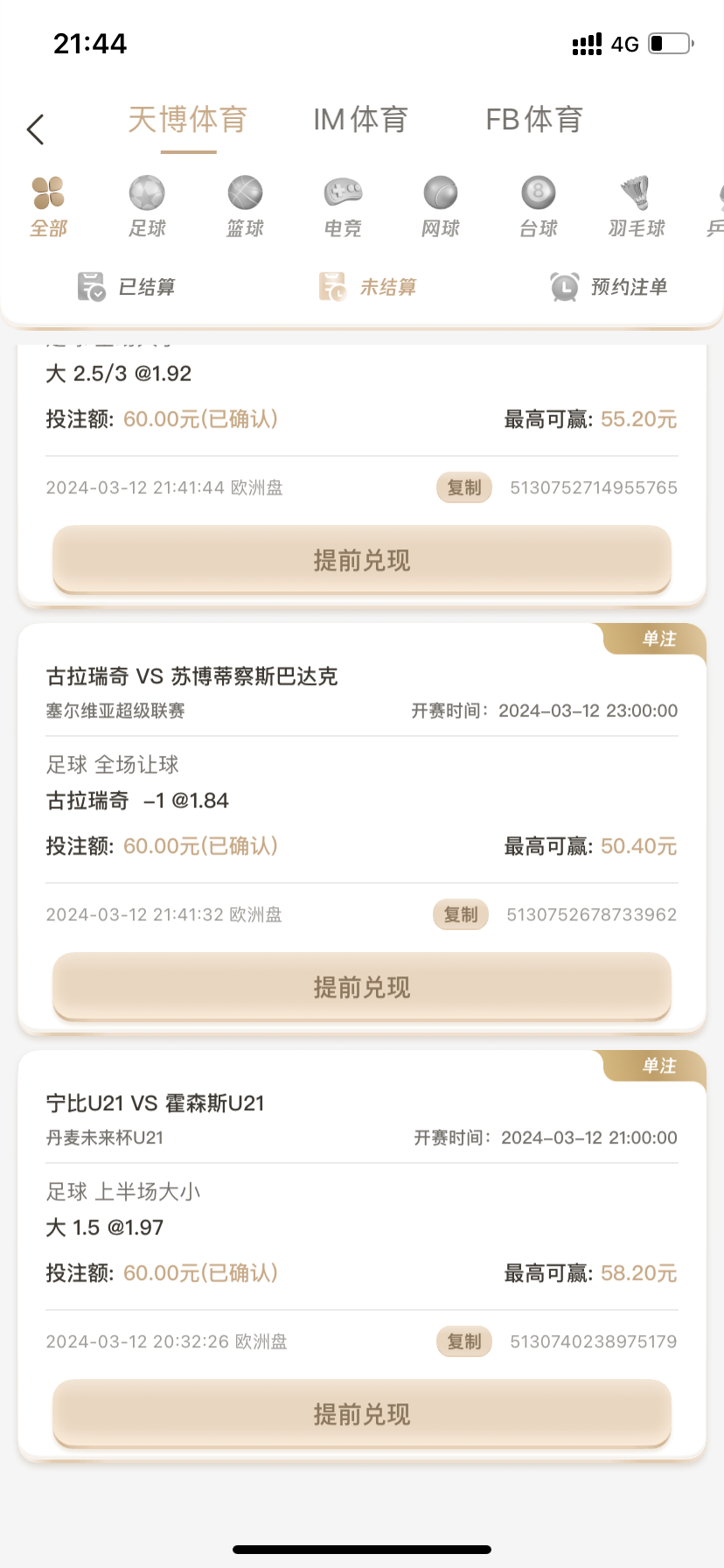
Task: Tap the back arrow icon
Action: [36, 129]
